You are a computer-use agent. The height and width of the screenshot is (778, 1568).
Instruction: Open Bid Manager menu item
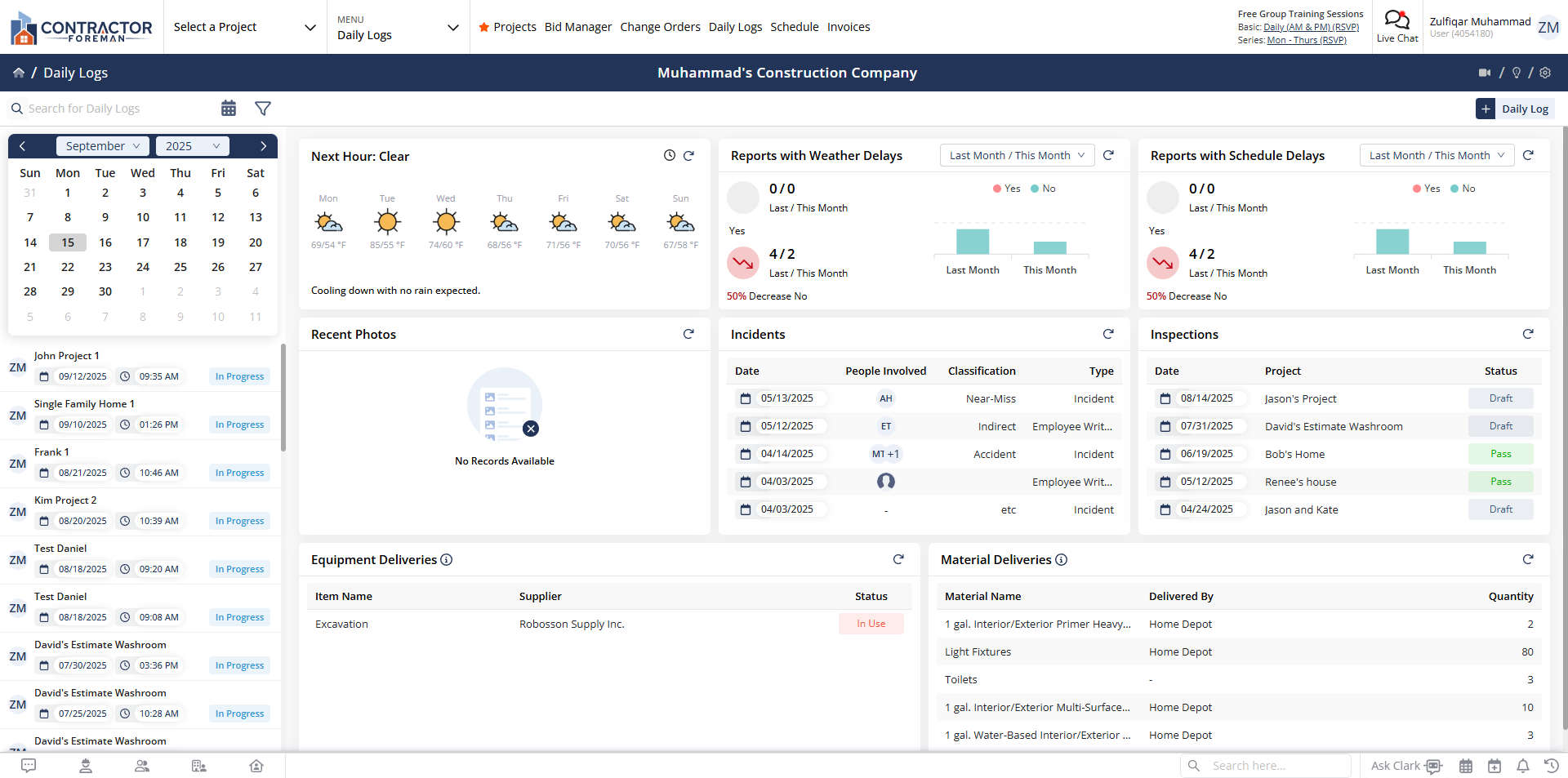(577, 27)
